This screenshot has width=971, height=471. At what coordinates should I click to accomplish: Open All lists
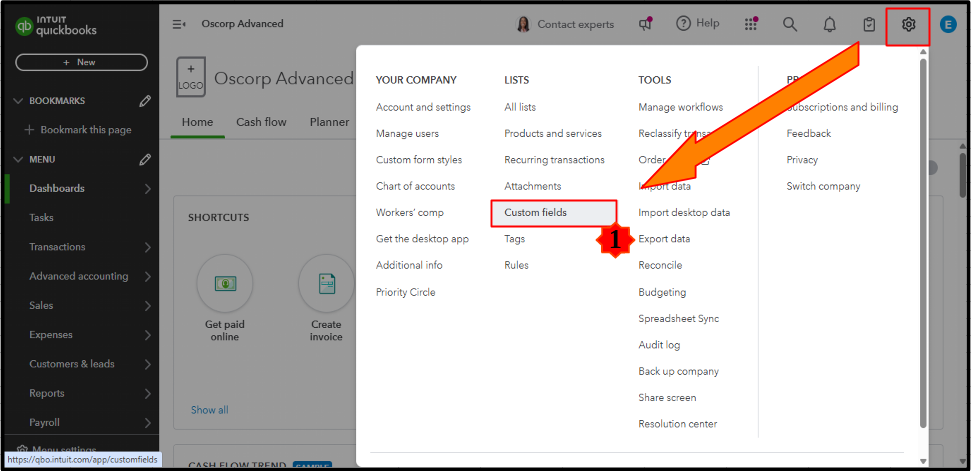[x=520, y=107]
